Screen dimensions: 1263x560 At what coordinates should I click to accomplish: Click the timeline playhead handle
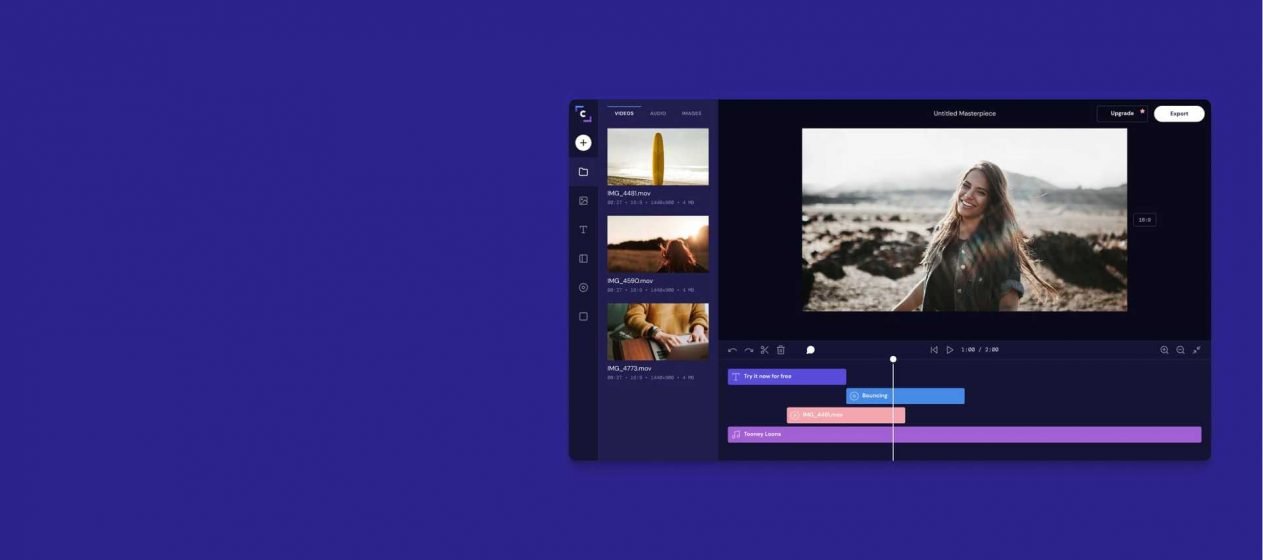click(x=893, y=359)
